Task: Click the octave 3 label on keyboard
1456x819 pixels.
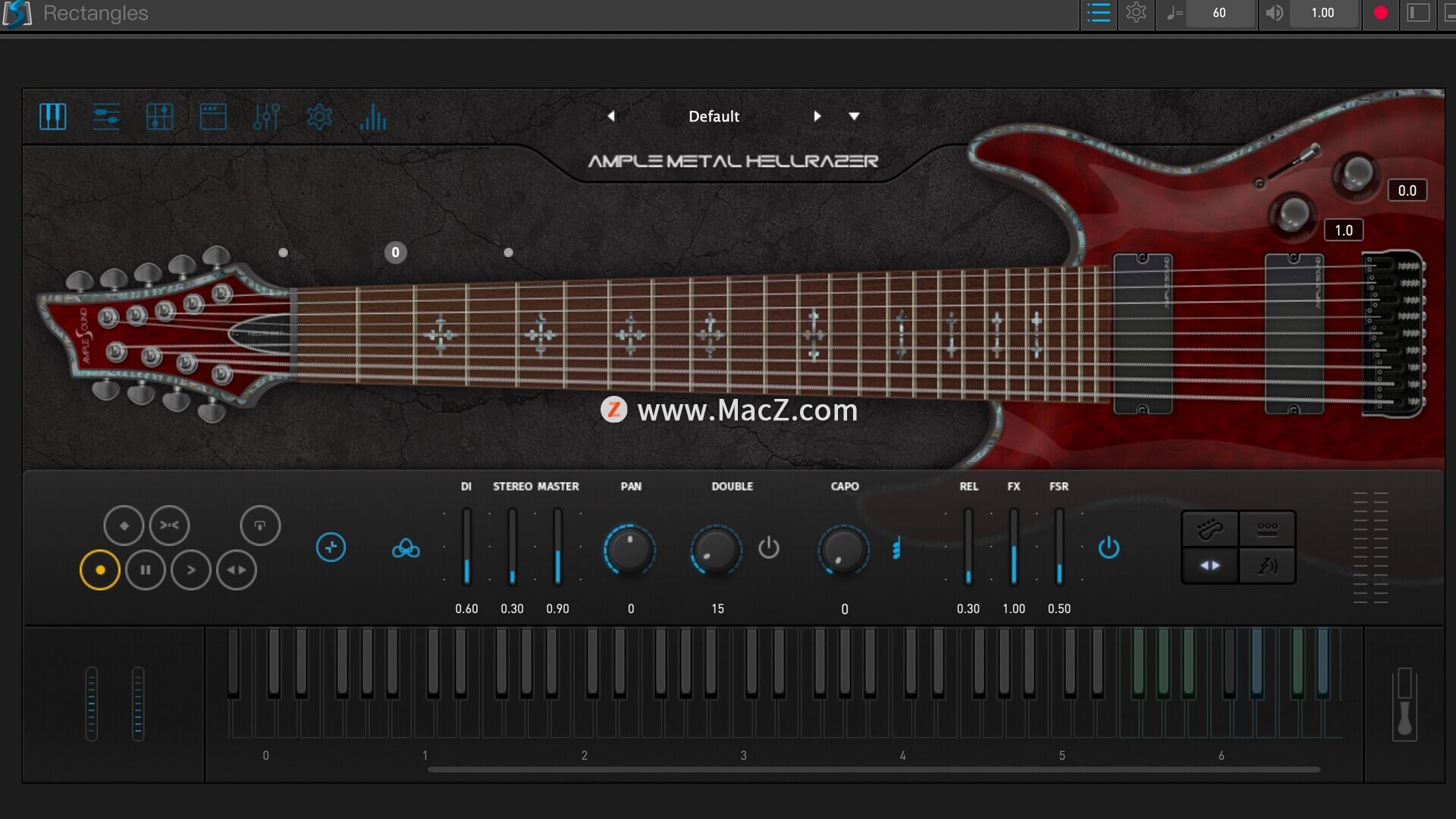Action: (743, 755)
